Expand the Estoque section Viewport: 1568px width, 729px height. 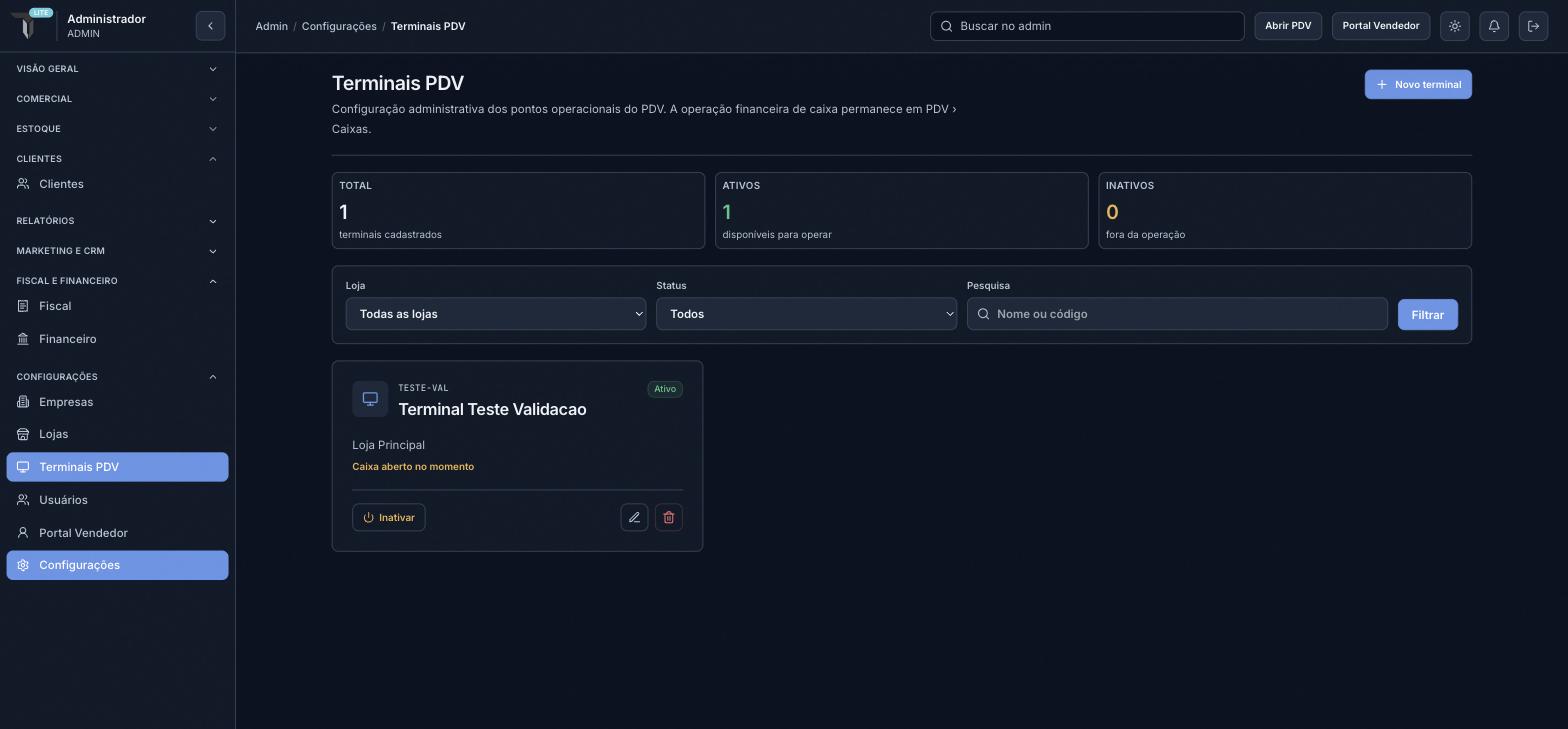[x=117, y=129]
